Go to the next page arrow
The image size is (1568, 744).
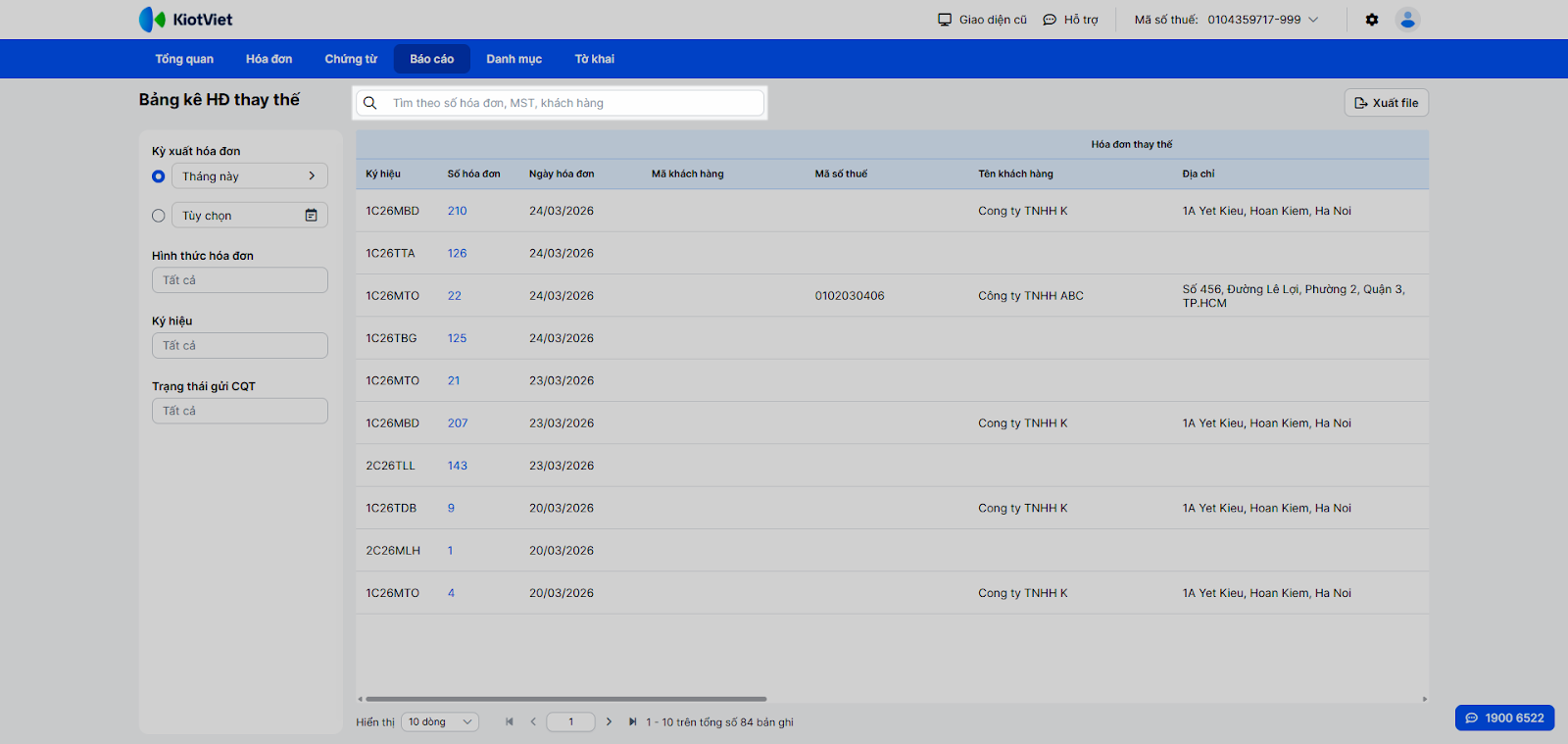point(609,722)
